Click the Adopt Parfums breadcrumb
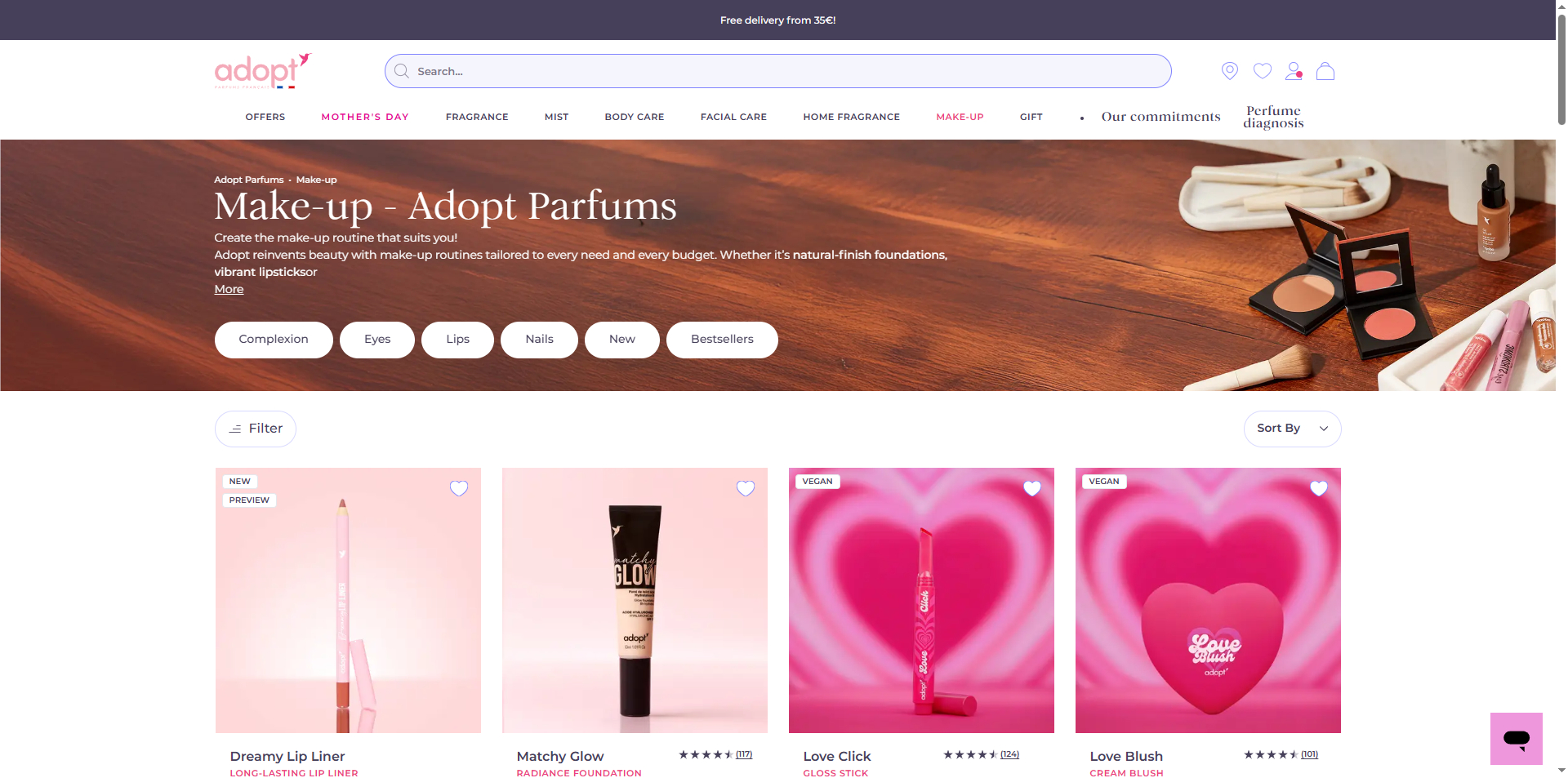The width and height of the screenshot is (1568, 778). (x=249, y=180)
